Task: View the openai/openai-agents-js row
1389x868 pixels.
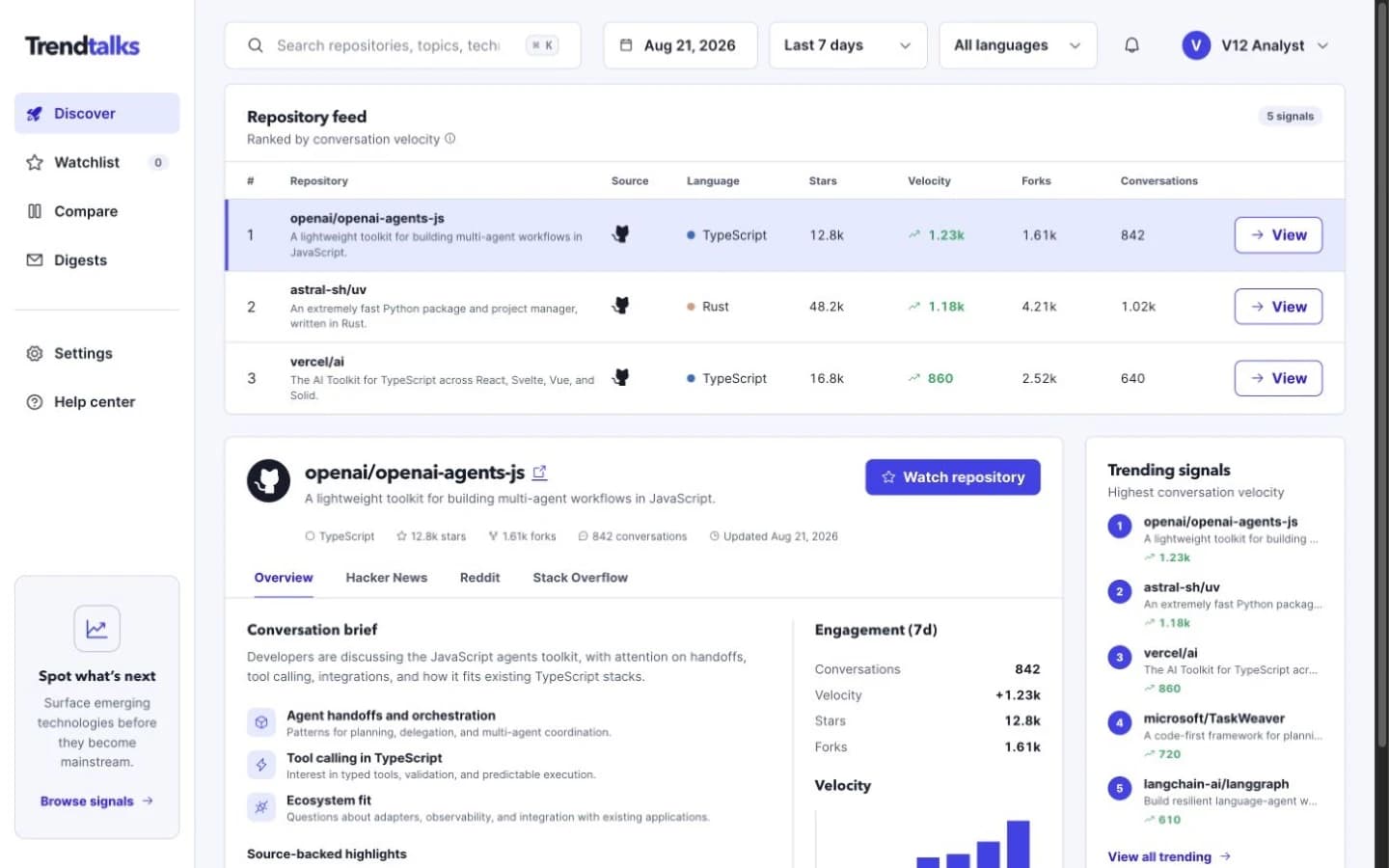Action: click(x=1278, y=235)
